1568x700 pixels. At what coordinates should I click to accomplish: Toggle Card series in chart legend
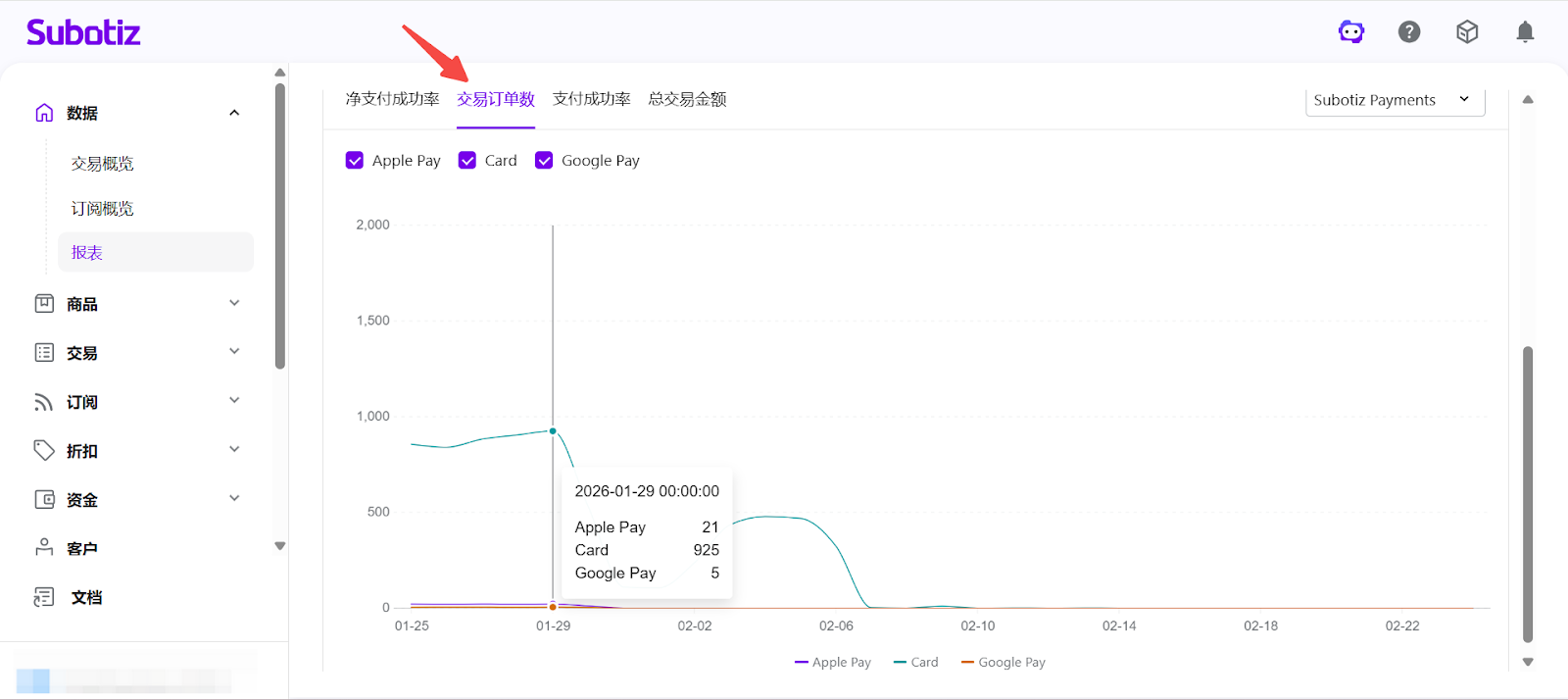click(916, 663)
